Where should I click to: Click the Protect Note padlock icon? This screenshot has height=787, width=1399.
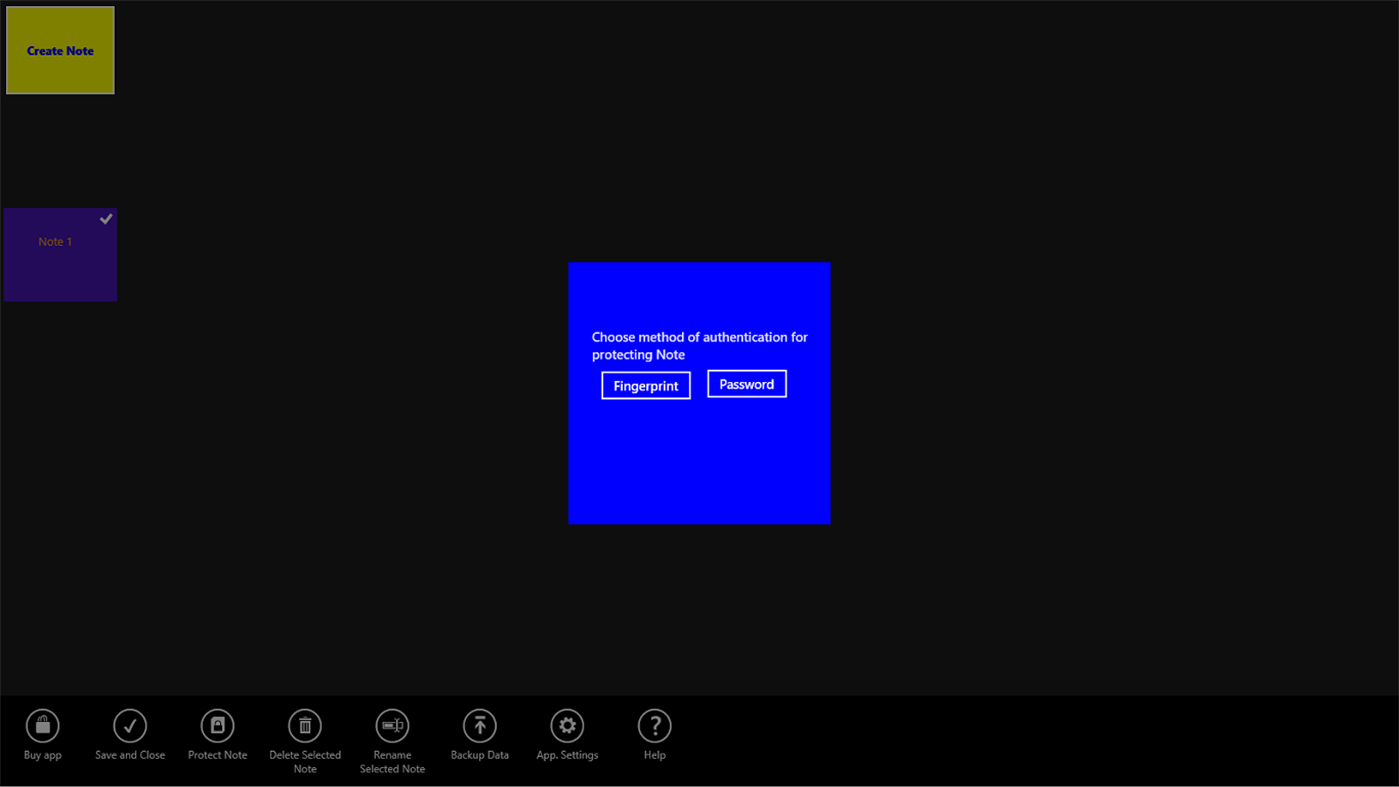click(x=217, y=724)
